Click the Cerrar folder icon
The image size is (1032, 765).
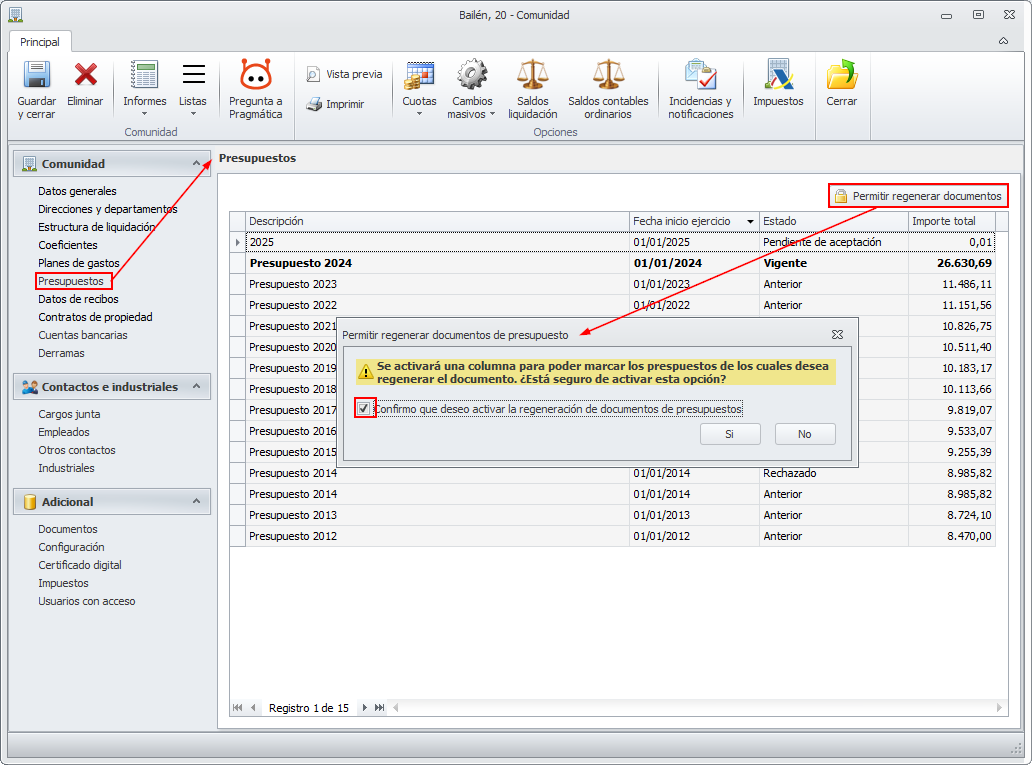pyautogui.click(x=841, y=77)
